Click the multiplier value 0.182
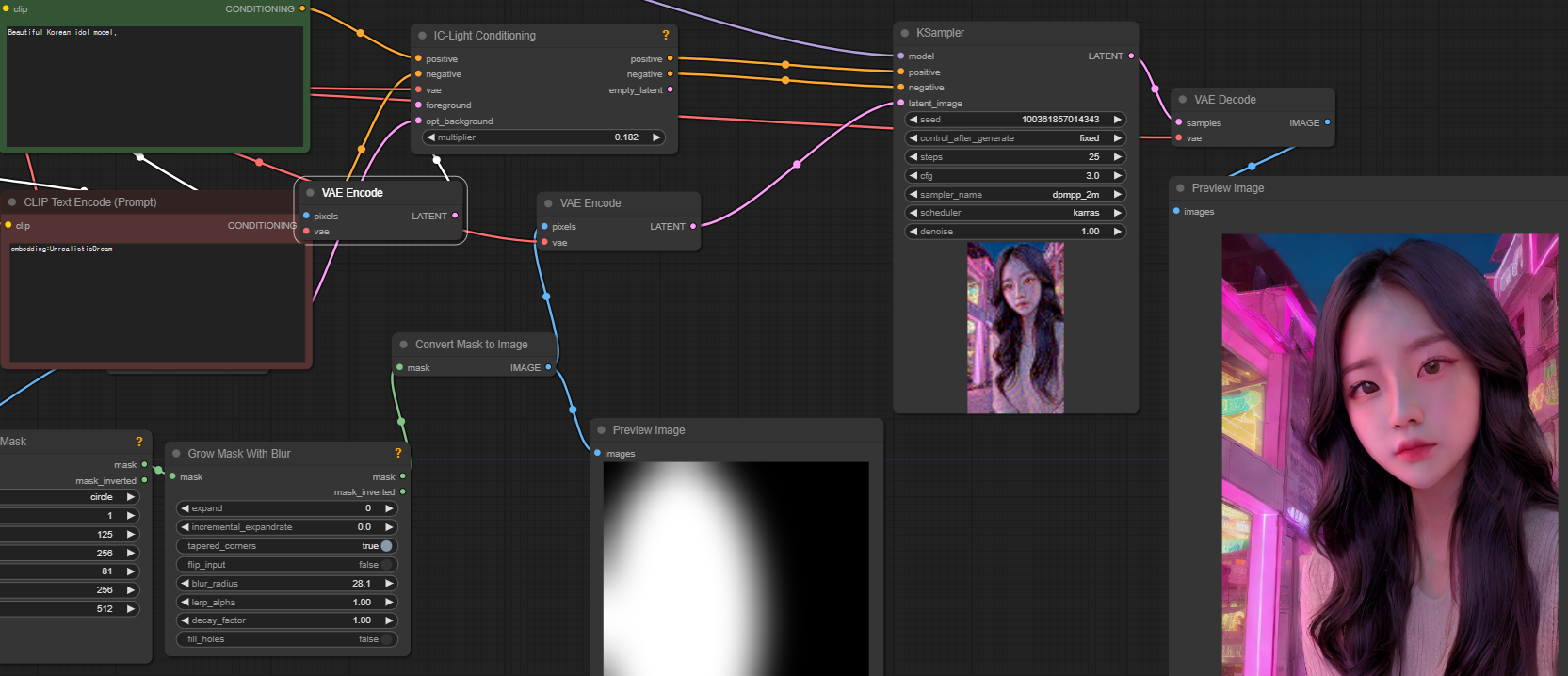The width and height of the screenshot is (1568, 676). (x=626, y=137)
